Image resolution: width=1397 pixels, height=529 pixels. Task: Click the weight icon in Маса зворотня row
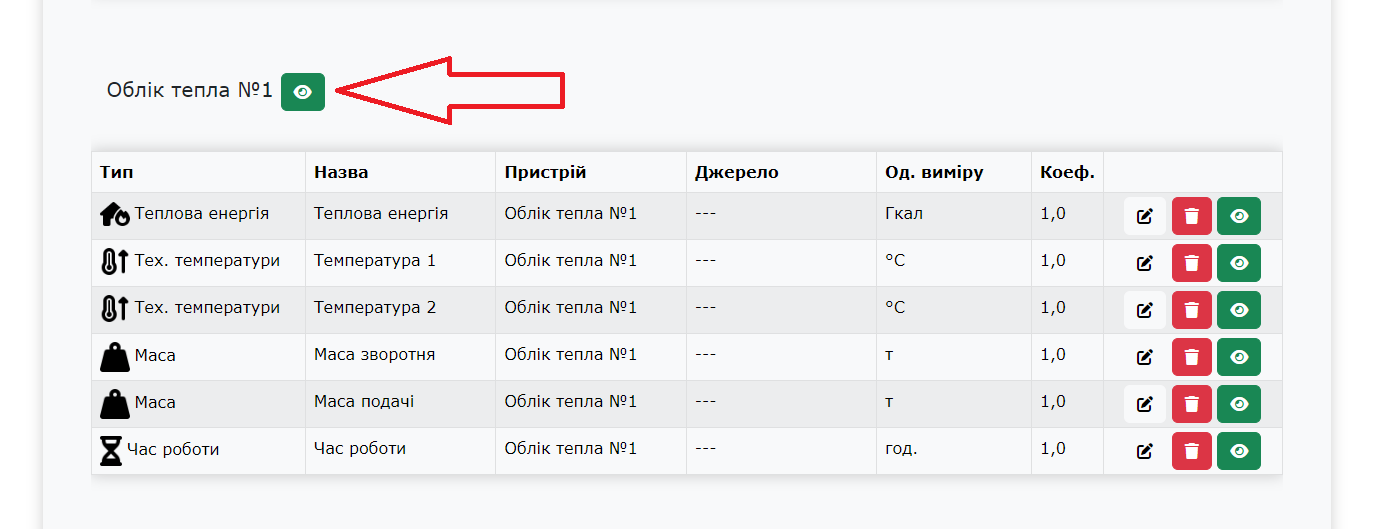point(115,356)
